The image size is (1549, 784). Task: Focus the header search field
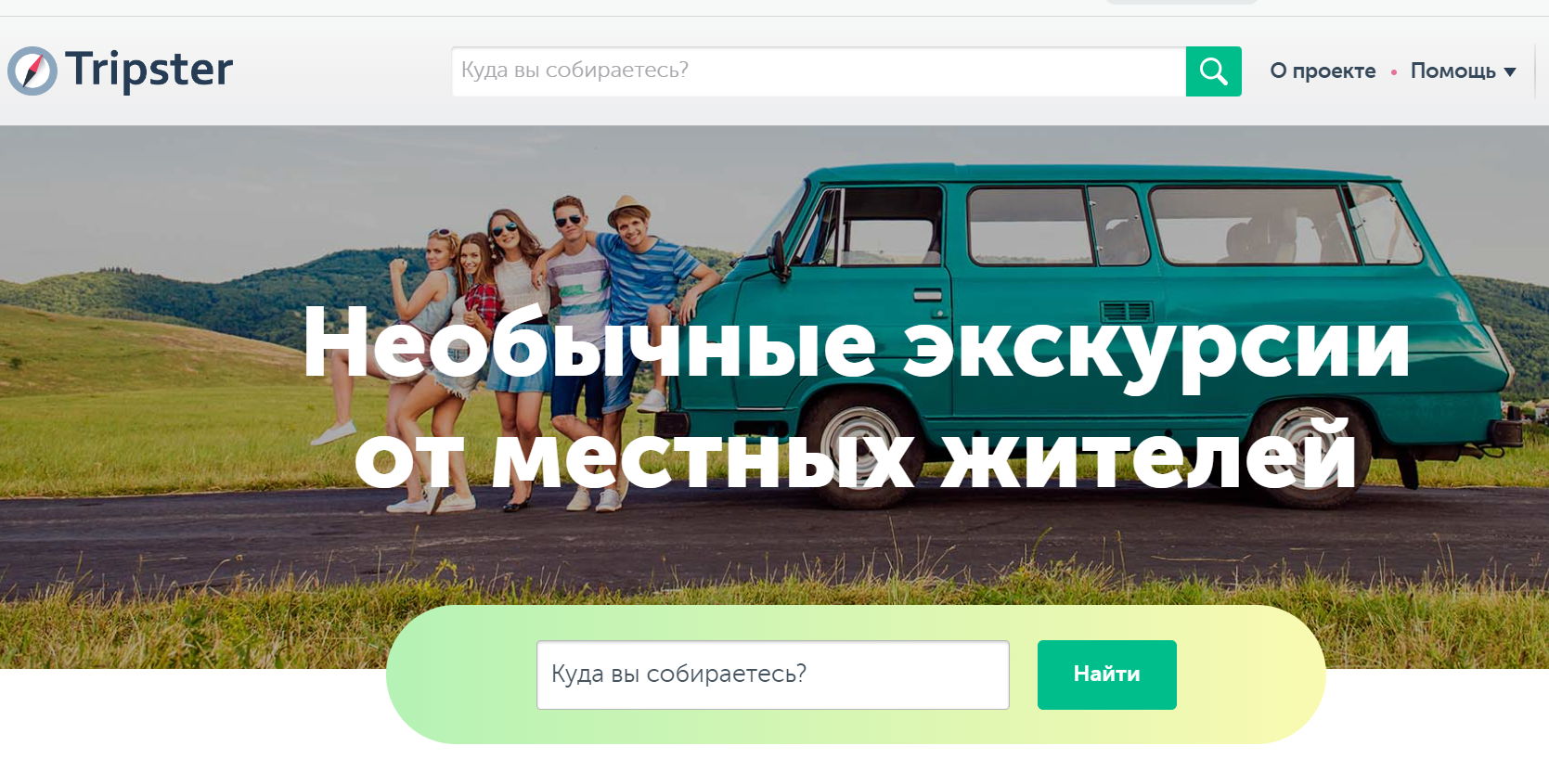point(817,71)
